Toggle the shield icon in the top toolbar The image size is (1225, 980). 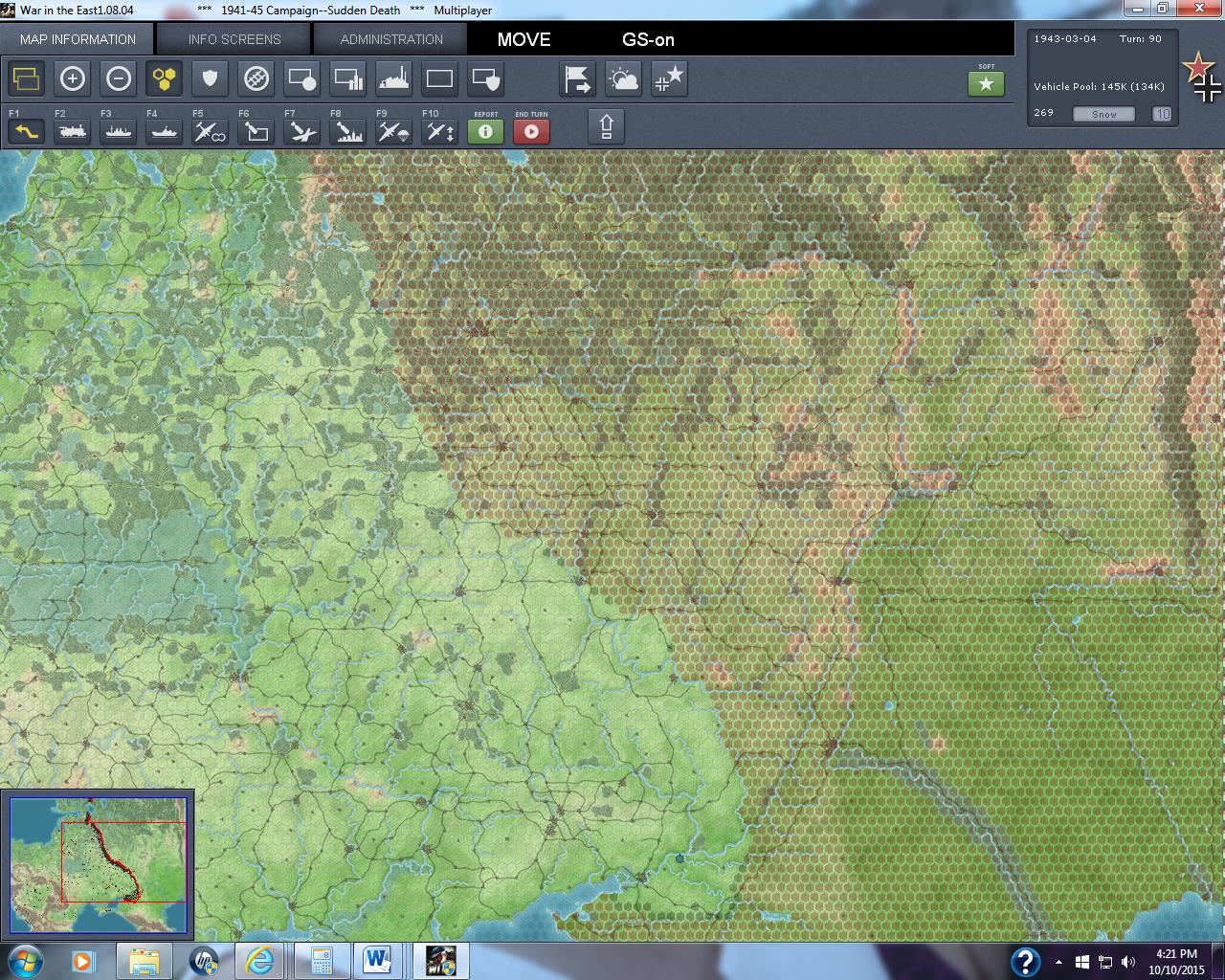pos(211,78)
